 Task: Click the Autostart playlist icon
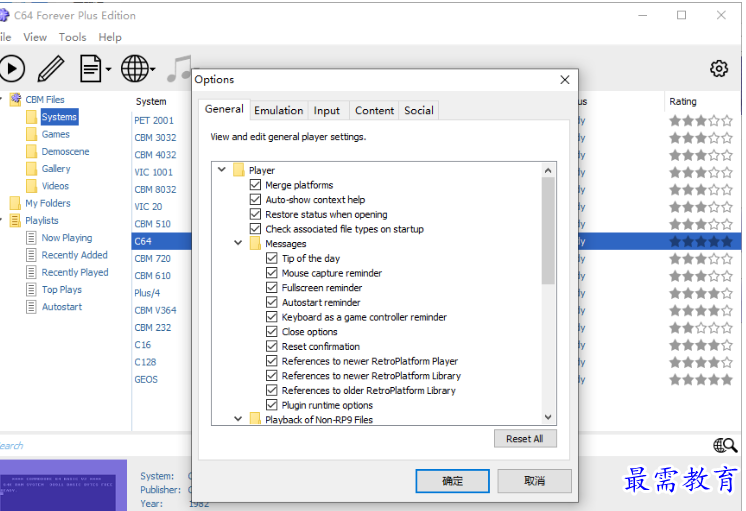31,307
